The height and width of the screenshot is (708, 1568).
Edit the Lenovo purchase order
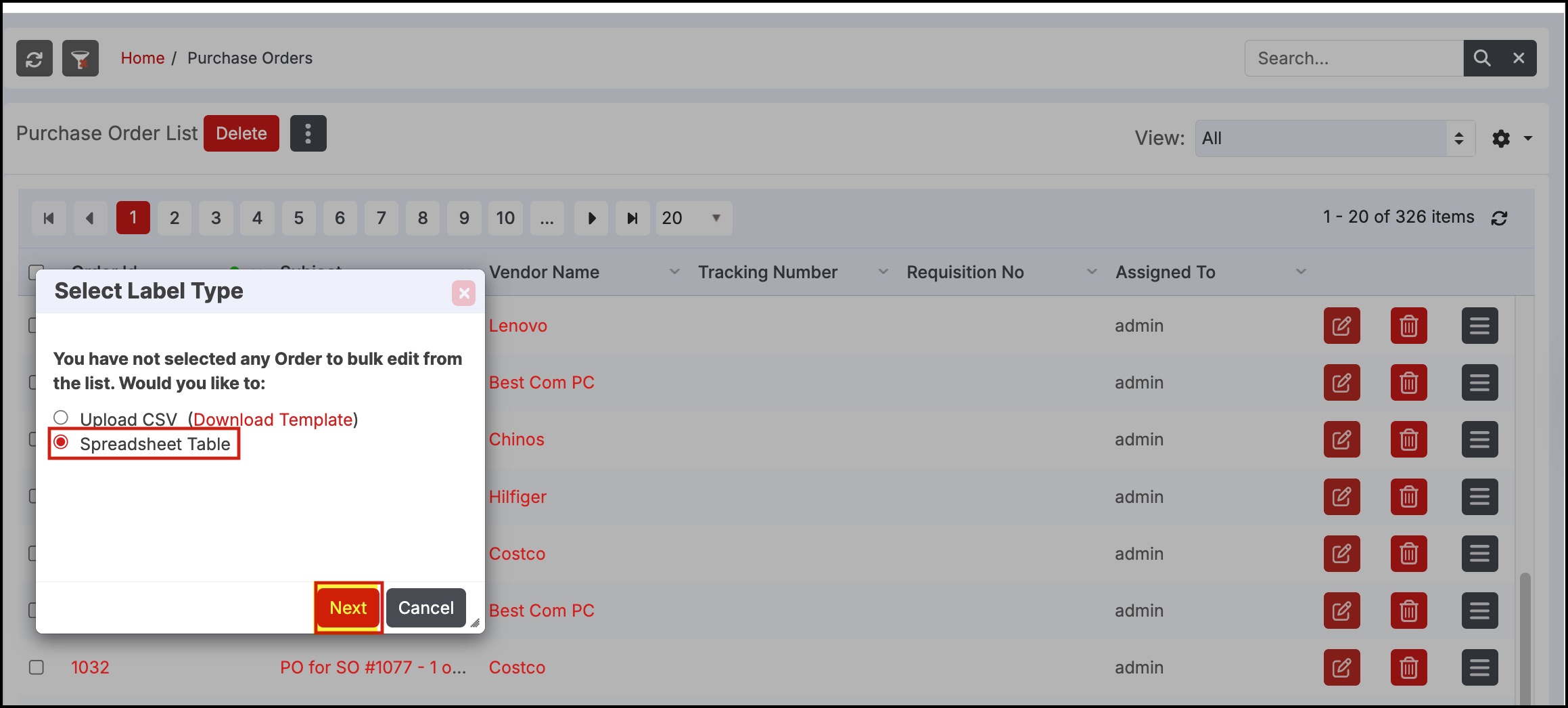click(x=1341, y=326)
